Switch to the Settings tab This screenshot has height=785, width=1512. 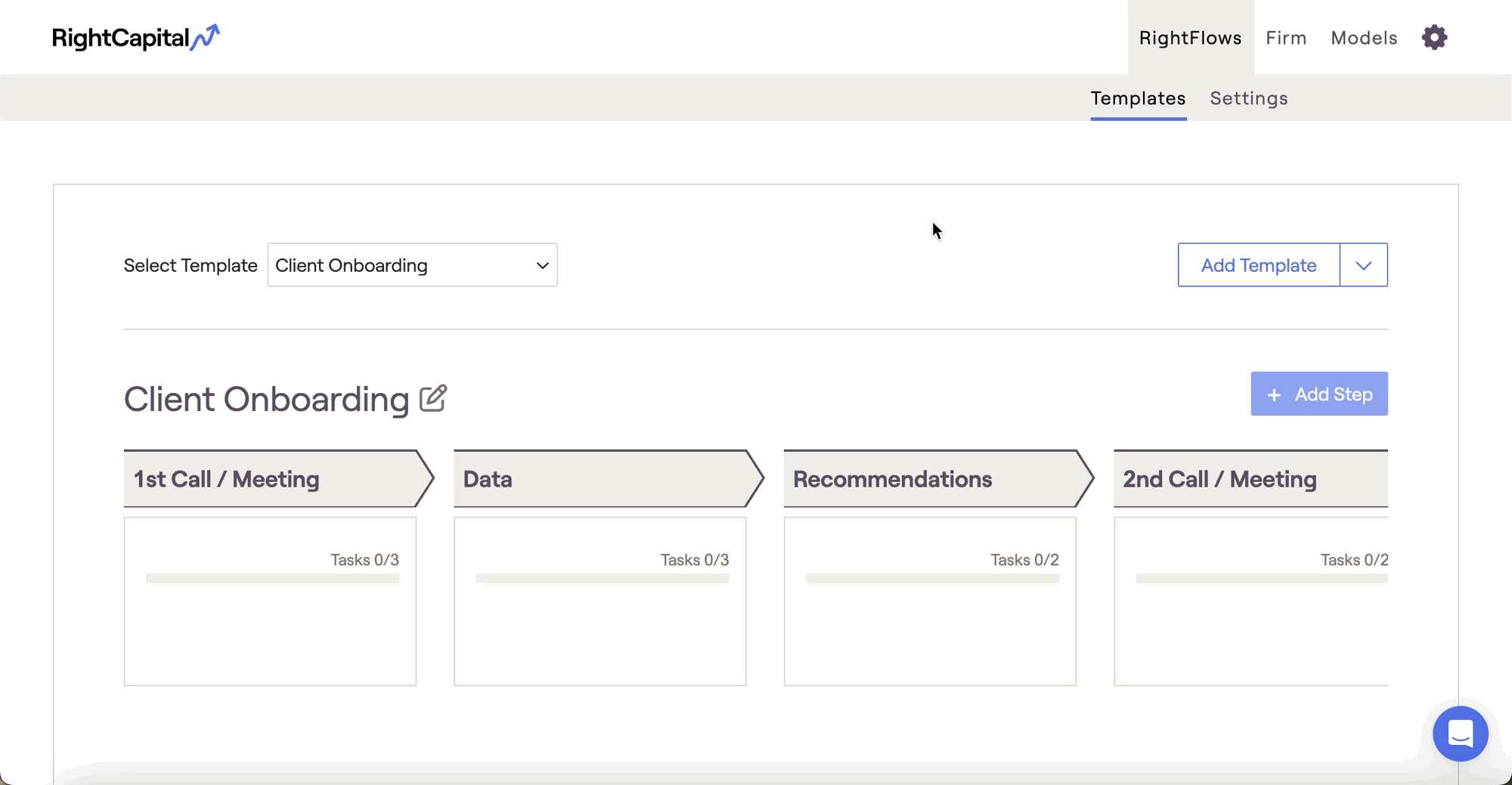coord(1248,98)
